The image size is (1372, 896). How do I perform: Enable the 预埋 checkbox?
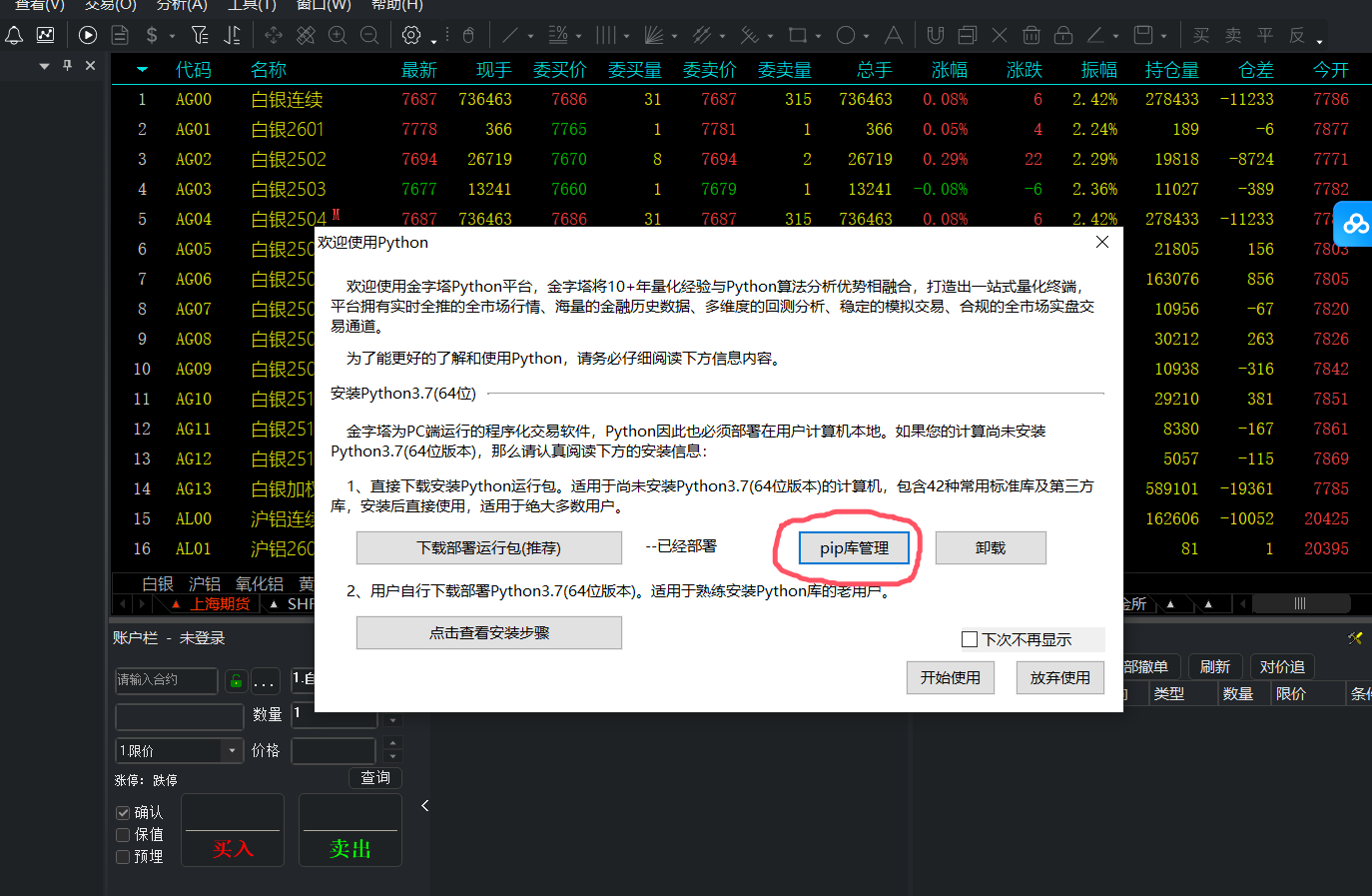pyautogui.click(x=123, y=857)
